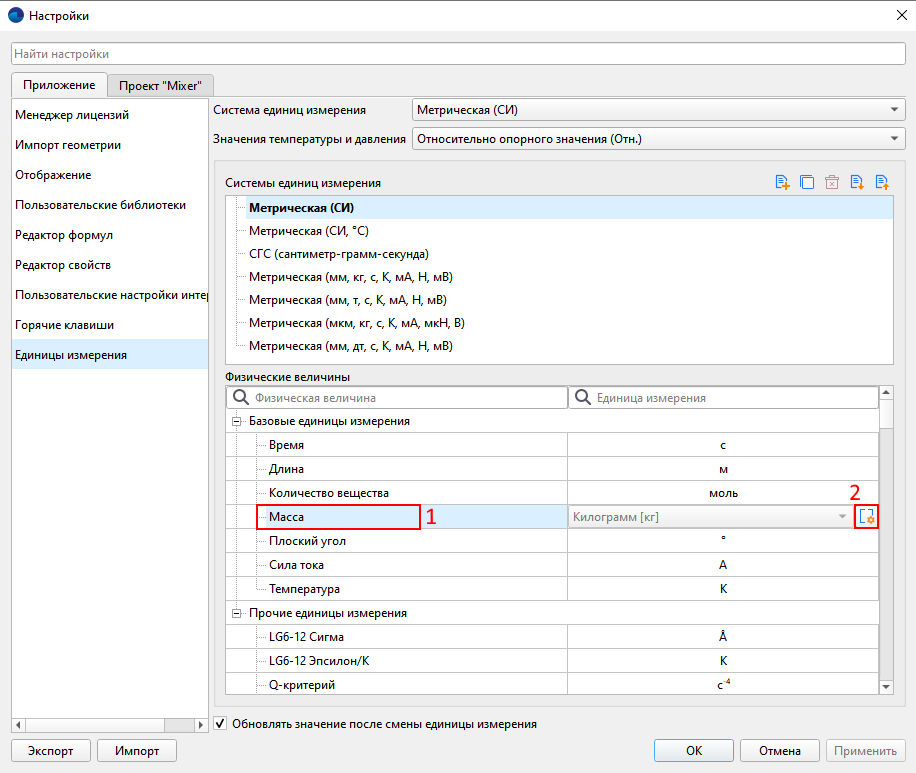Collapse the Базовые единицы измерения group
This screenshot has width=916, height=773.
pyautogui.click(x=237, y=421)
